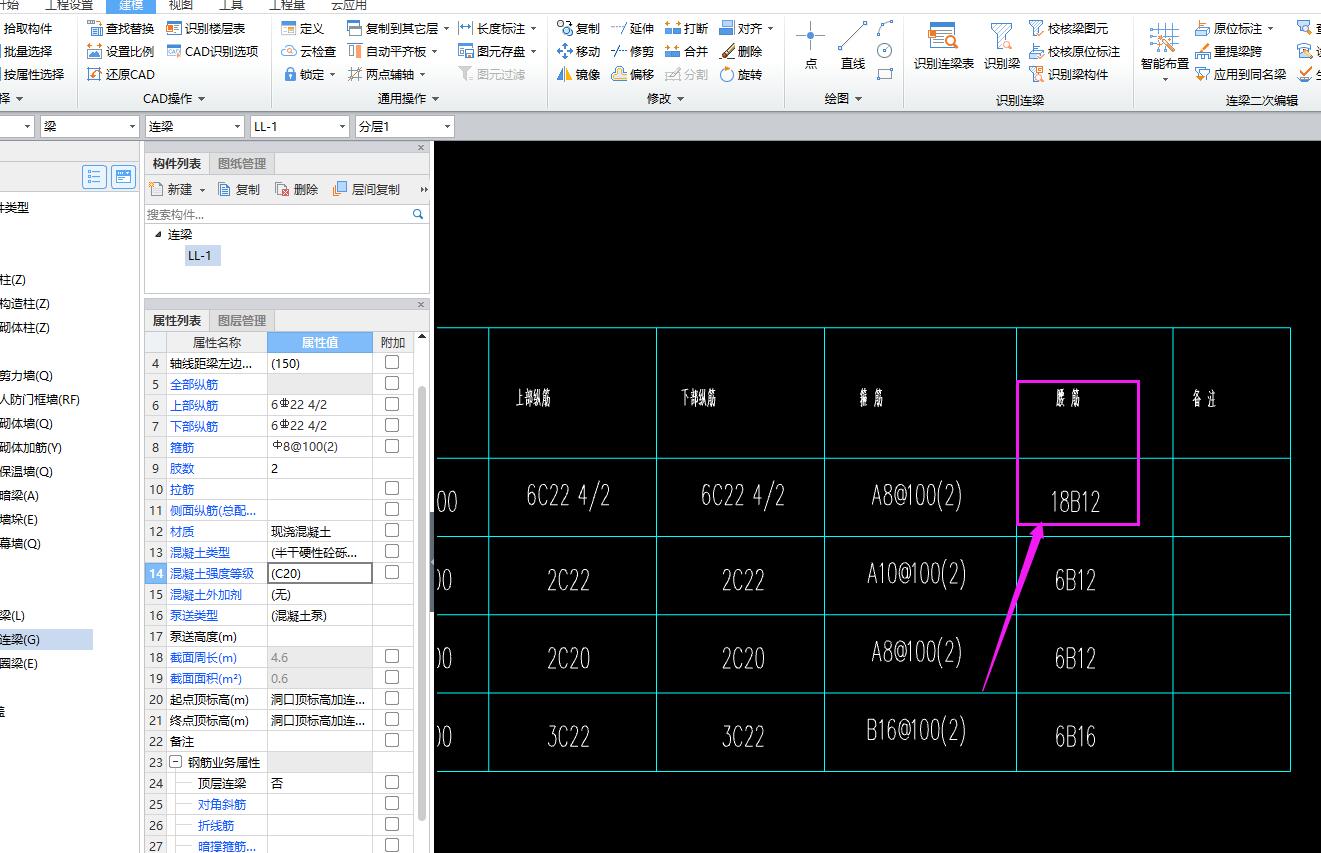
Task: Check 附加 box for 拉筋 row
Action: tap(392, 488)
